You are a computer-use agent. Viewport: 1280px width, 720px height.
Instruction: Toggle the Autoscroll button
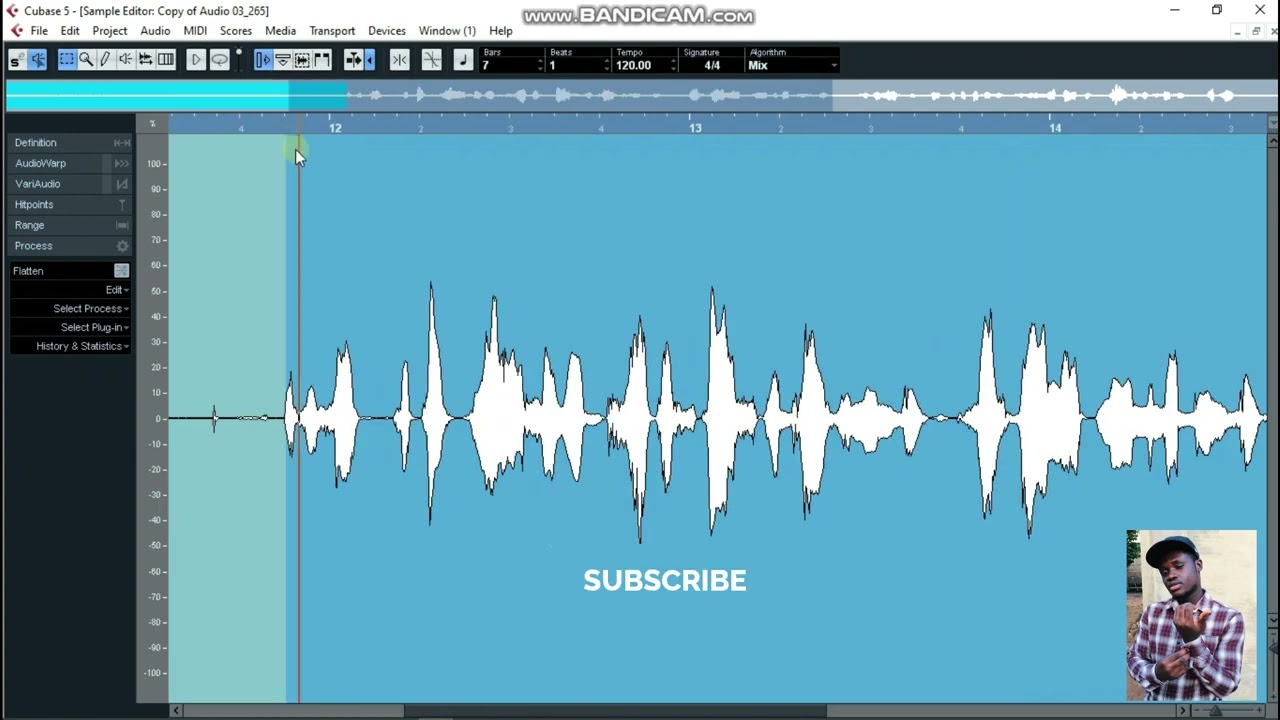[353, 60]
